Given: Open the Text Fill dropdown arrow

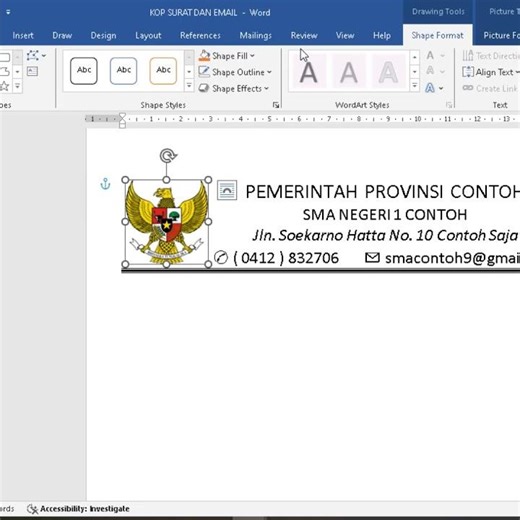Looking at the screenshot, I should pyautogui.click(x=442, y=56).
